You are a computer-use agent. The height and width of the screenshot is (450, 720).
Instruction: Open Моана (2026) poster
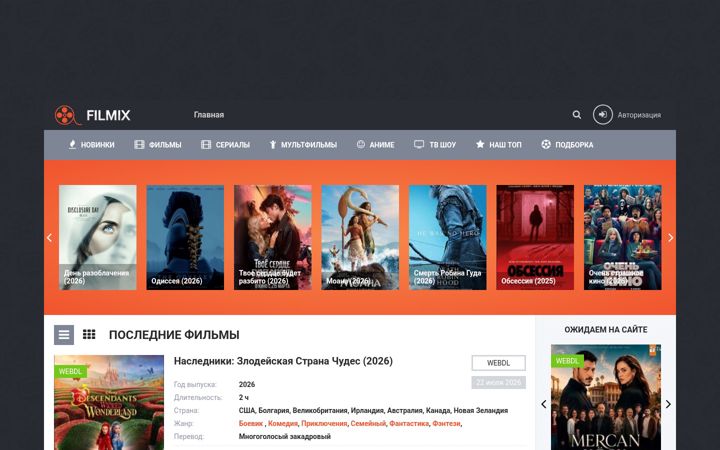(360, 237)
